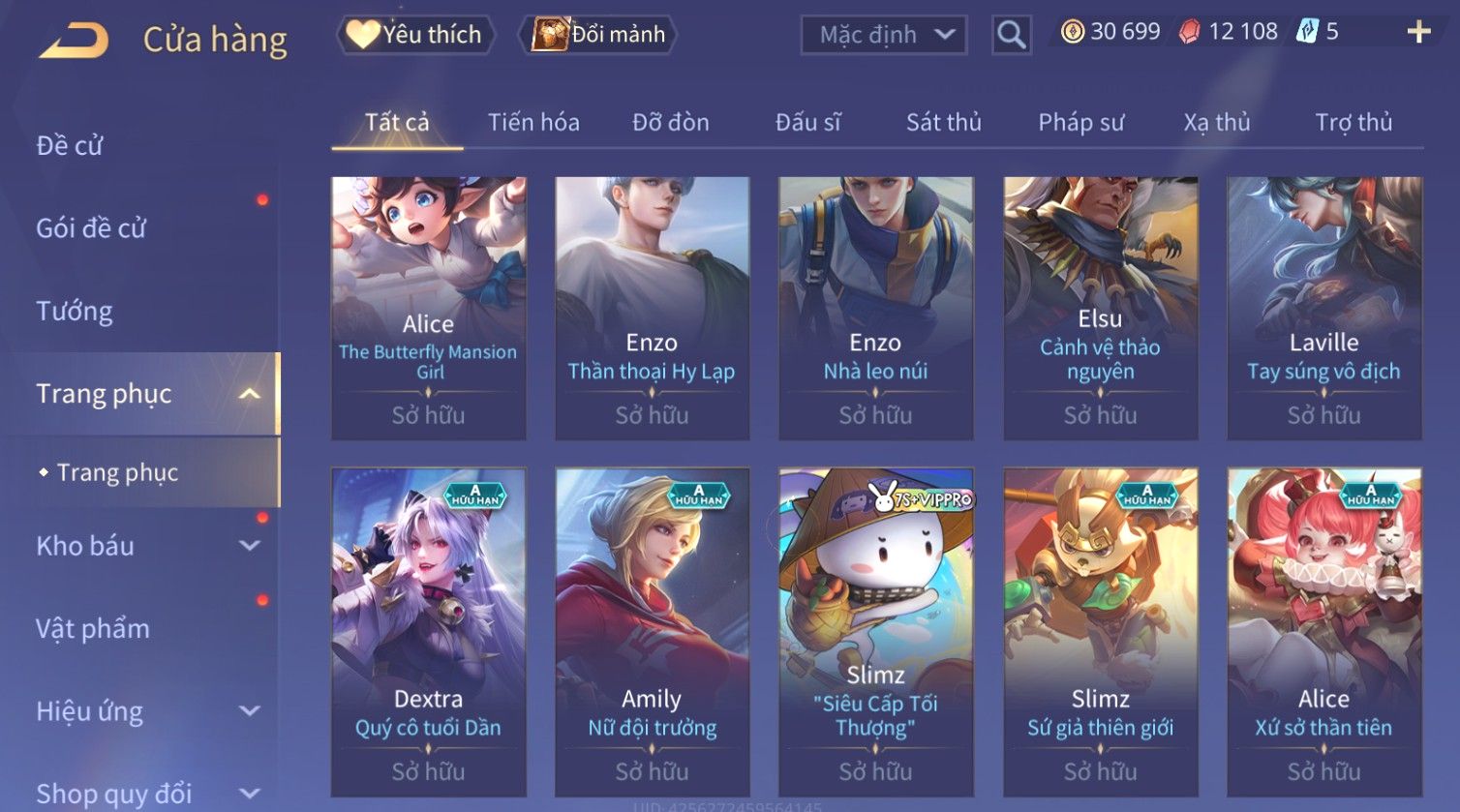Open the search magnifier icon

click(x=1011, y=36)
